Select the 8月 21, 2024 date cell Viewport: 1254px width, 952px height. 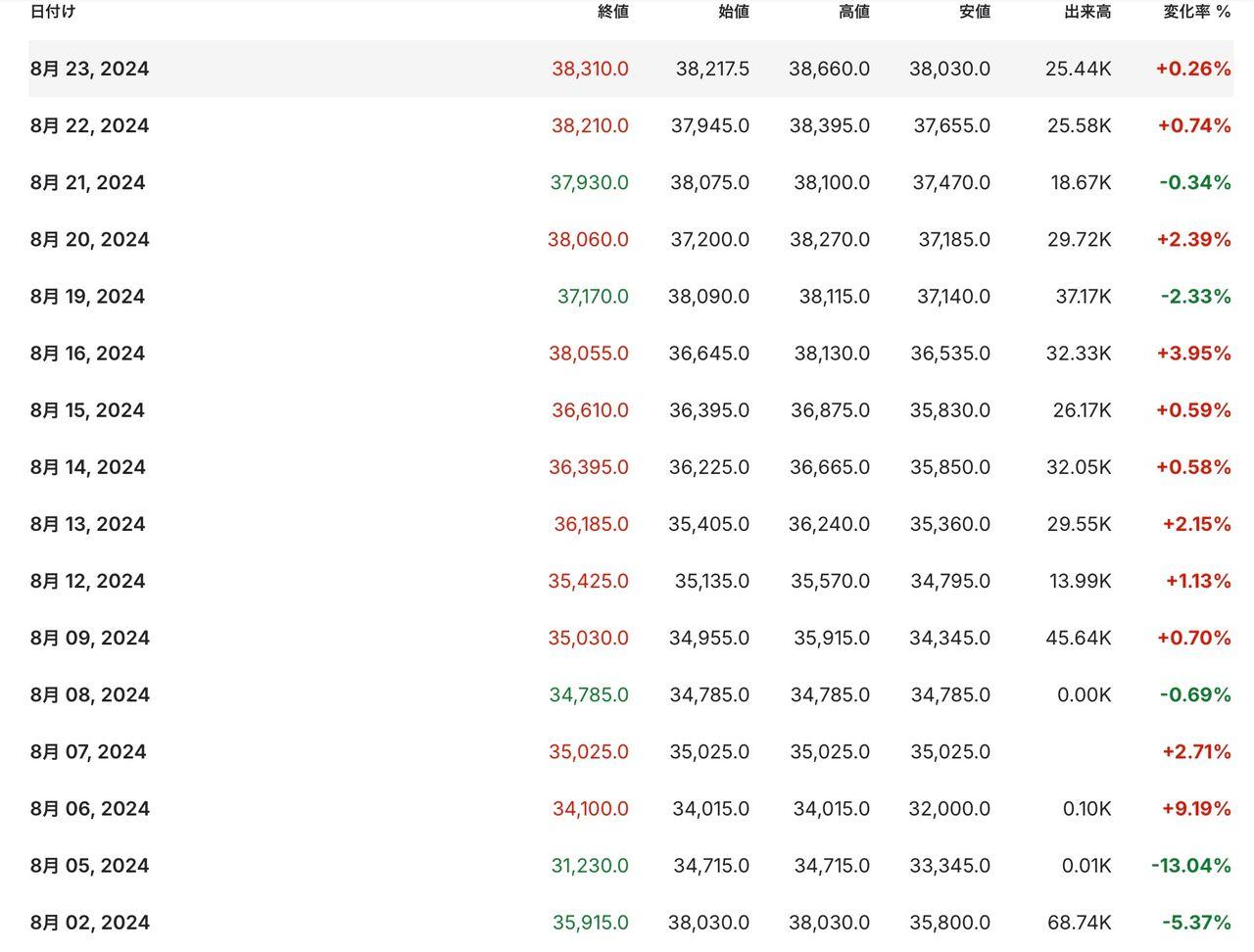[87, 182]
